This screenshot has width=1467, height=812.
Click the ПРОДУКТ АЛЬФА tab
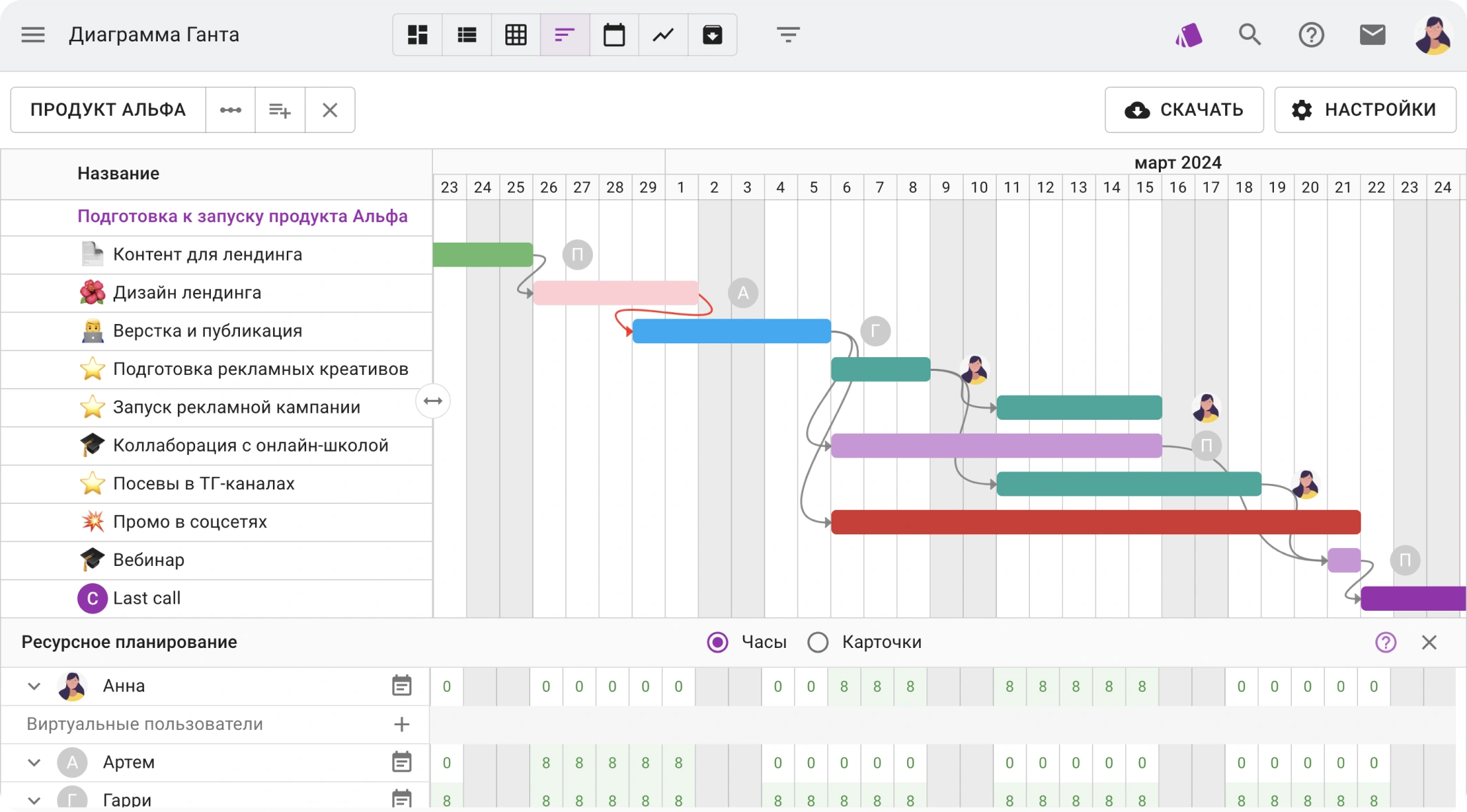108,110
